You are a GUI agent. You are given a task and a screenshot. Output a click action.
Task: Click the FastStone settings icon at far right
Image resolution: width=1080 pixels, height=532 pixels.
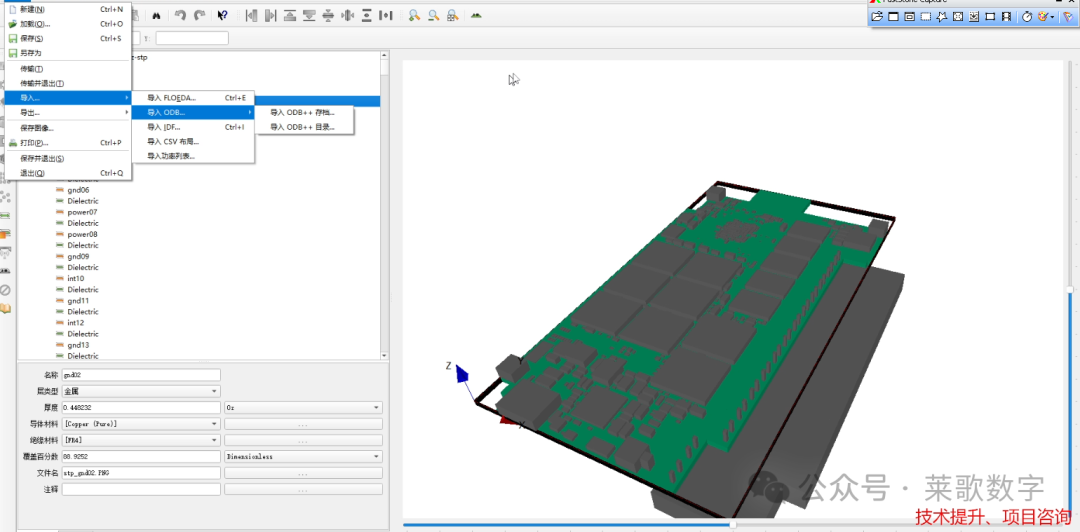pyautogui.click(x=1067, y=17)
